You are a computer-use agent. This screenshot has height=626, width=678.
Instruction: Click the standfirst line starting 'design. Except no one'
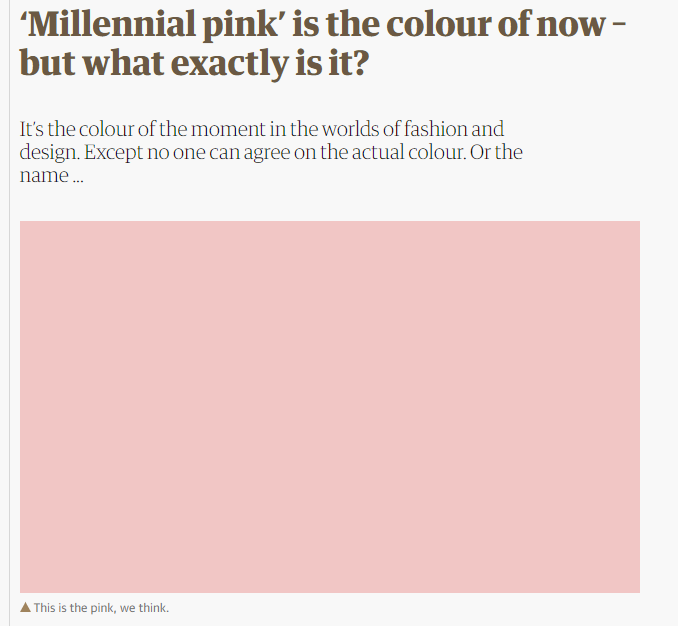pos(271,153)
